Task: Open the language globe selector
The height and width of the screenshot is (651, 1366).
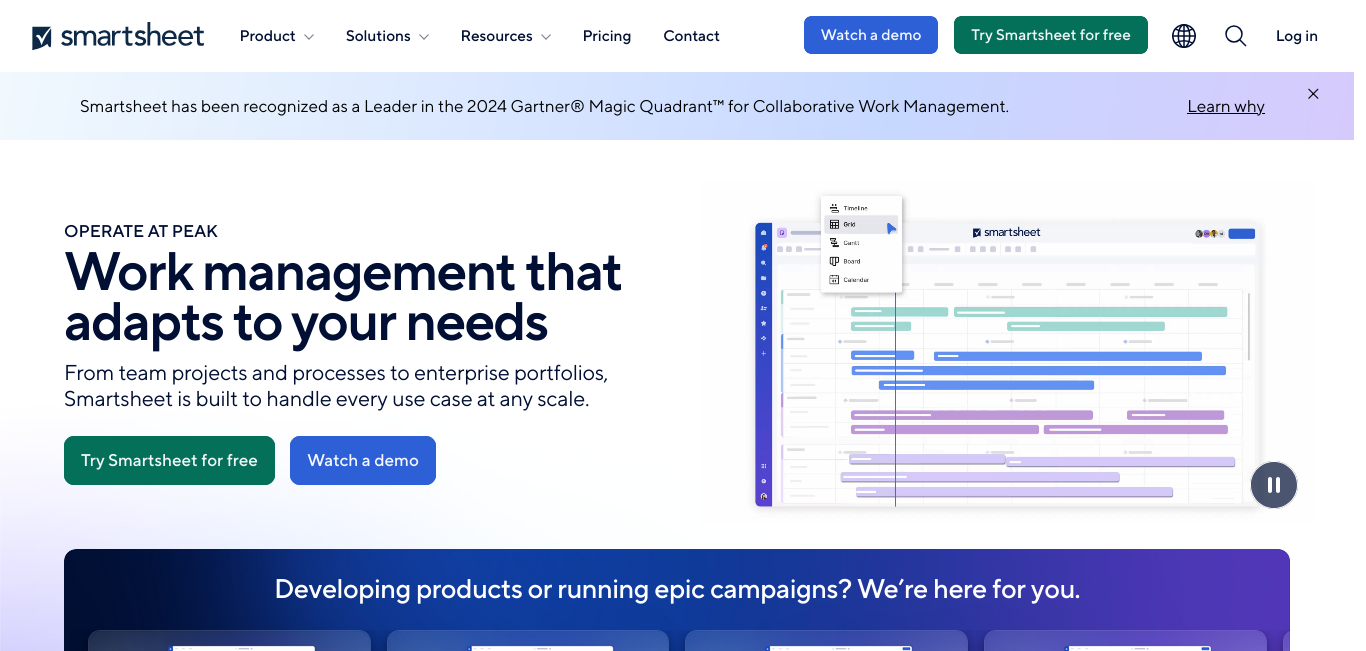Action: click(1184, 36)
